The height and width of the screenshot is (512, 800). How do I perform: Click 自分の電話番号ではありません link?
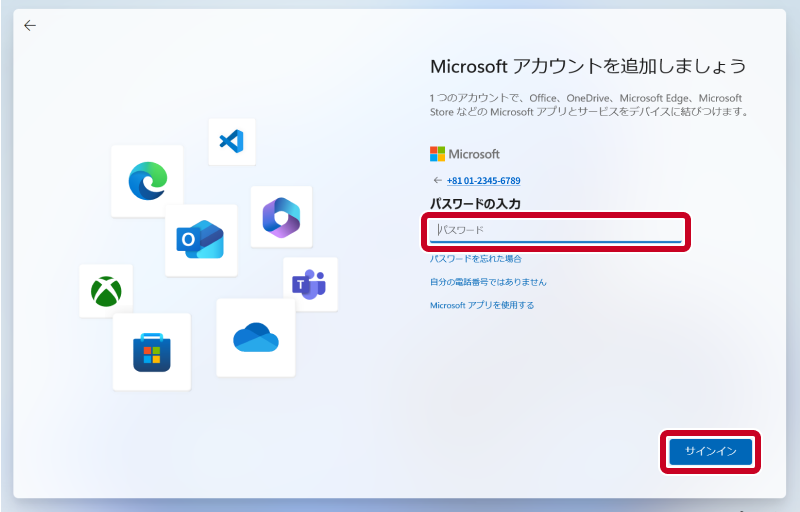[488, 282]
